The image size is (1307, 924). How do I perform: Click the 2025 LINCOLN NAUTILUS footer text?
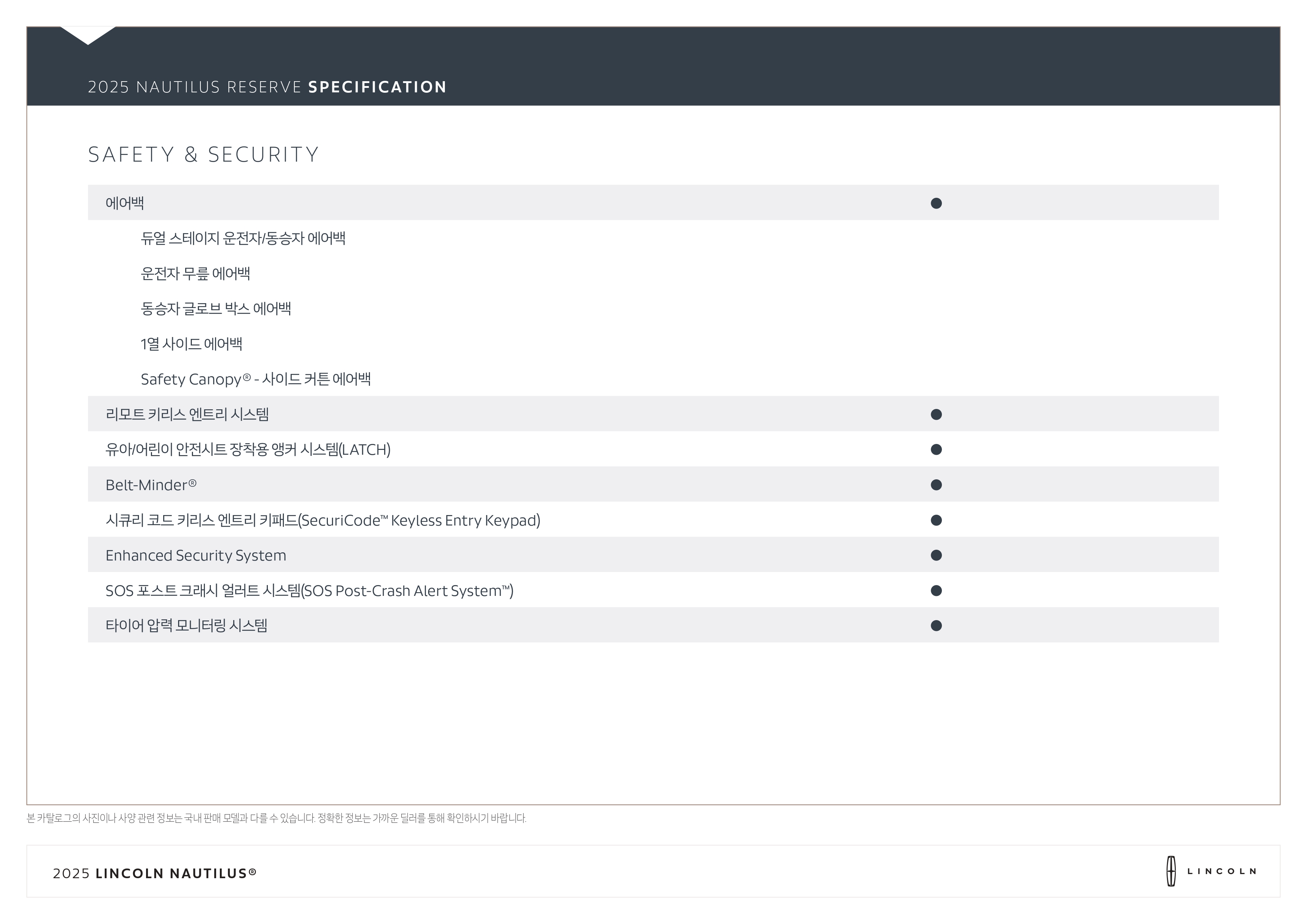pyautogui.click(x=155, y=873)
